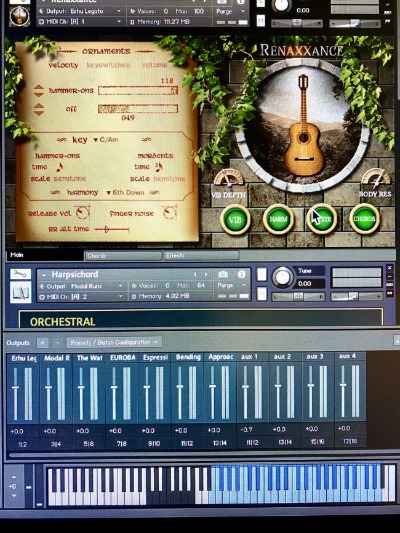The height and width of the screenshot is (533, 400).
Task: Remove an output with the minus button
Action: click(x=57, y=343)
